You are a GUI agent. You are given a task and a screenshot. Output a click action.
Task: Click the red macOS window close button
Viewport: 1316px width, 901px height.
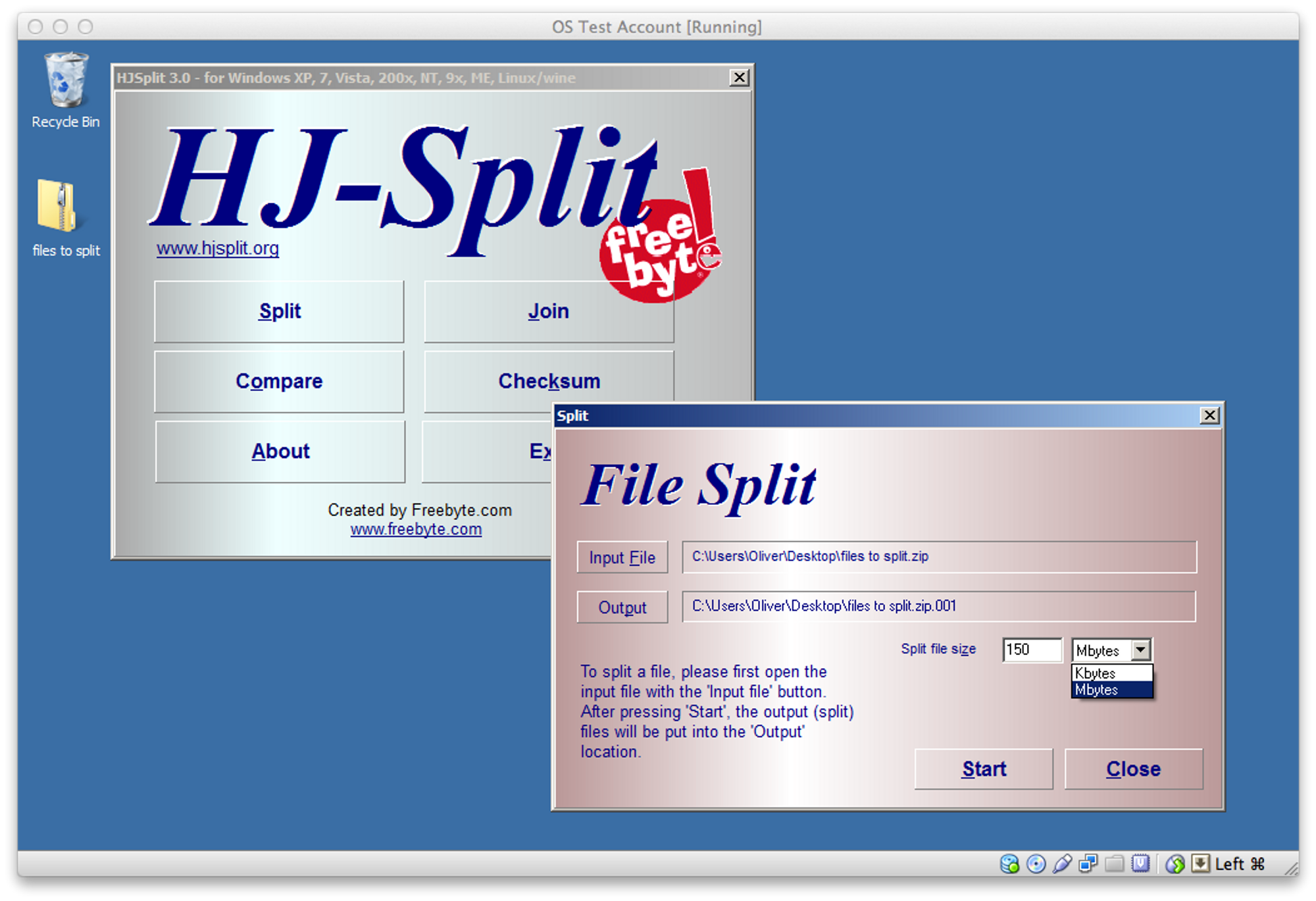36,26
